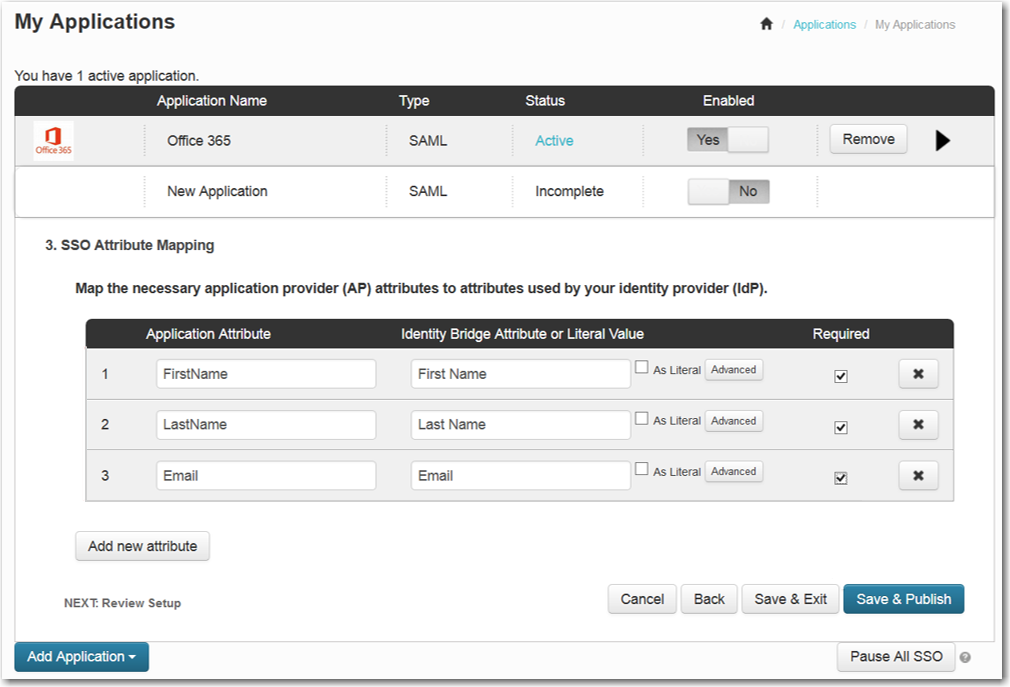Open the Active status link
Screen dimensions: 1010x687
554,141
